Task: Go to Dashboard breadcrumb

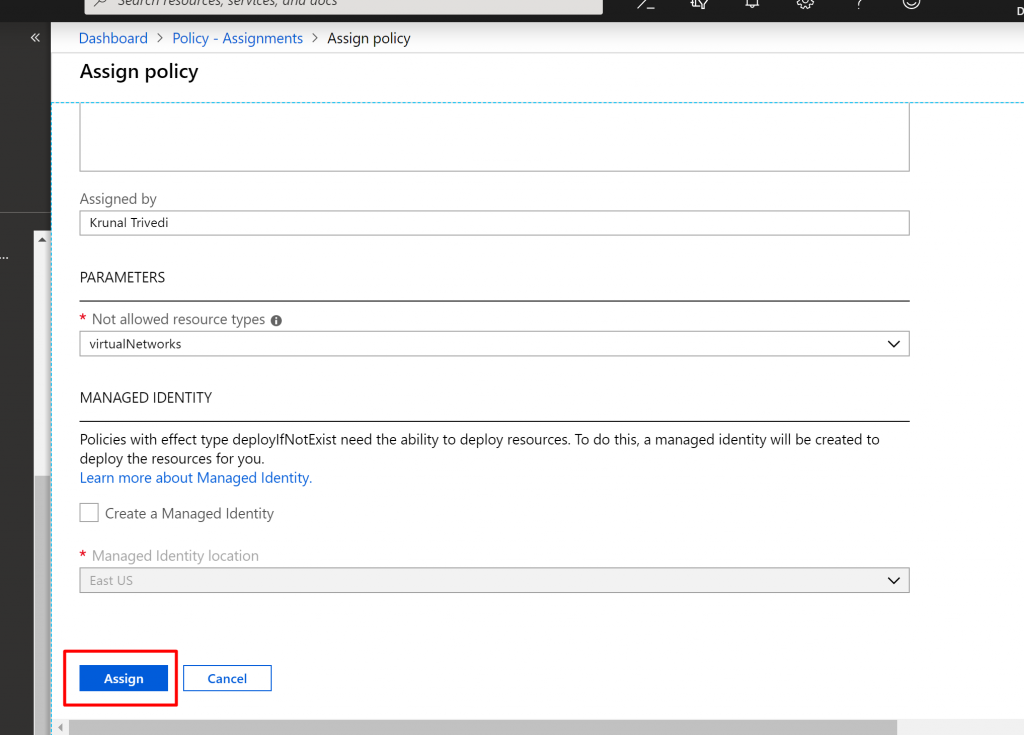Action: (113, 38)
